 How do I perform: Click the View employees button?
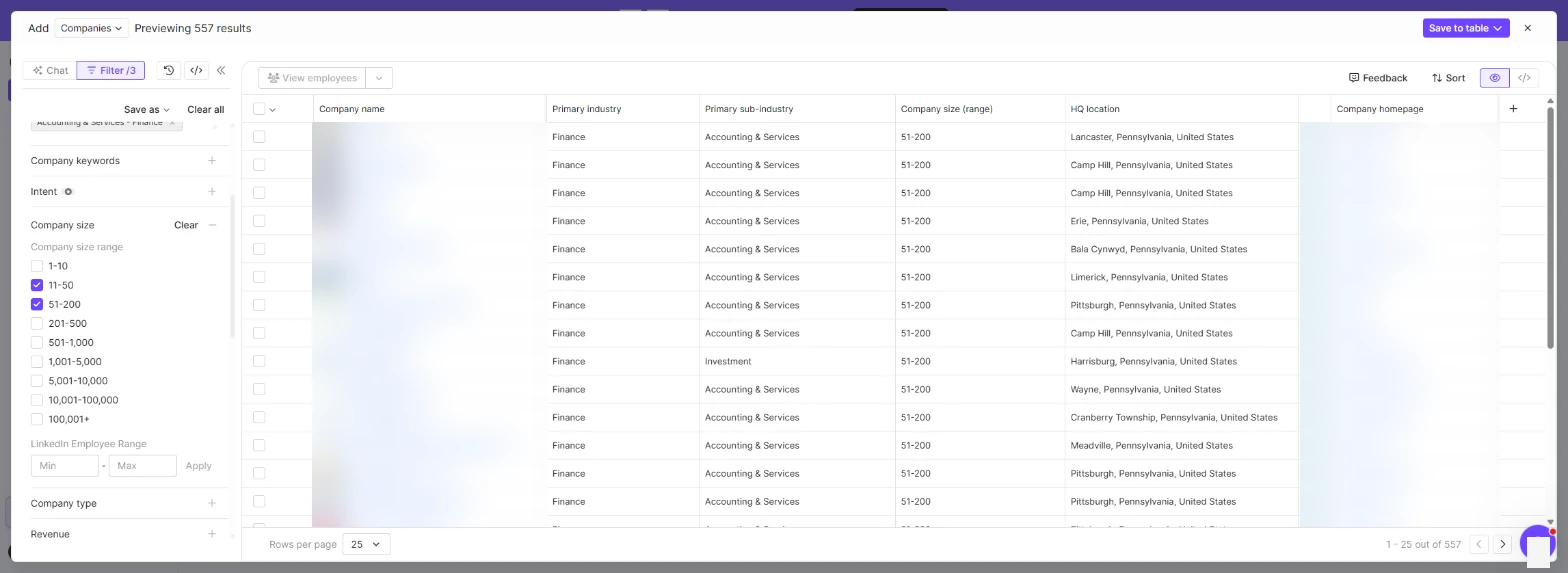(x=312, y=78)
